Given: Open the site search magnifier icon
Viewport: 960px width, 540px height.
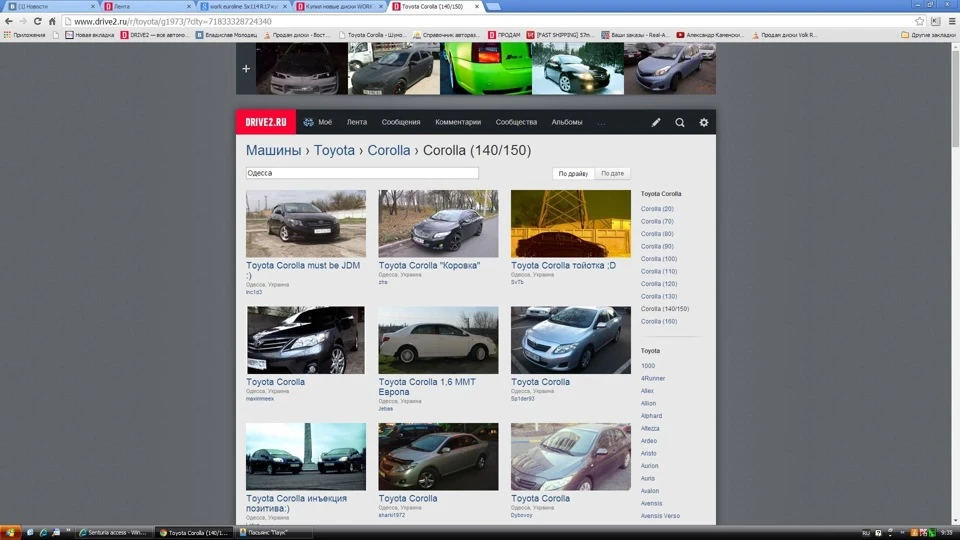Looking at the screenshot, I should pyautogui.click(x=680, y=122).
